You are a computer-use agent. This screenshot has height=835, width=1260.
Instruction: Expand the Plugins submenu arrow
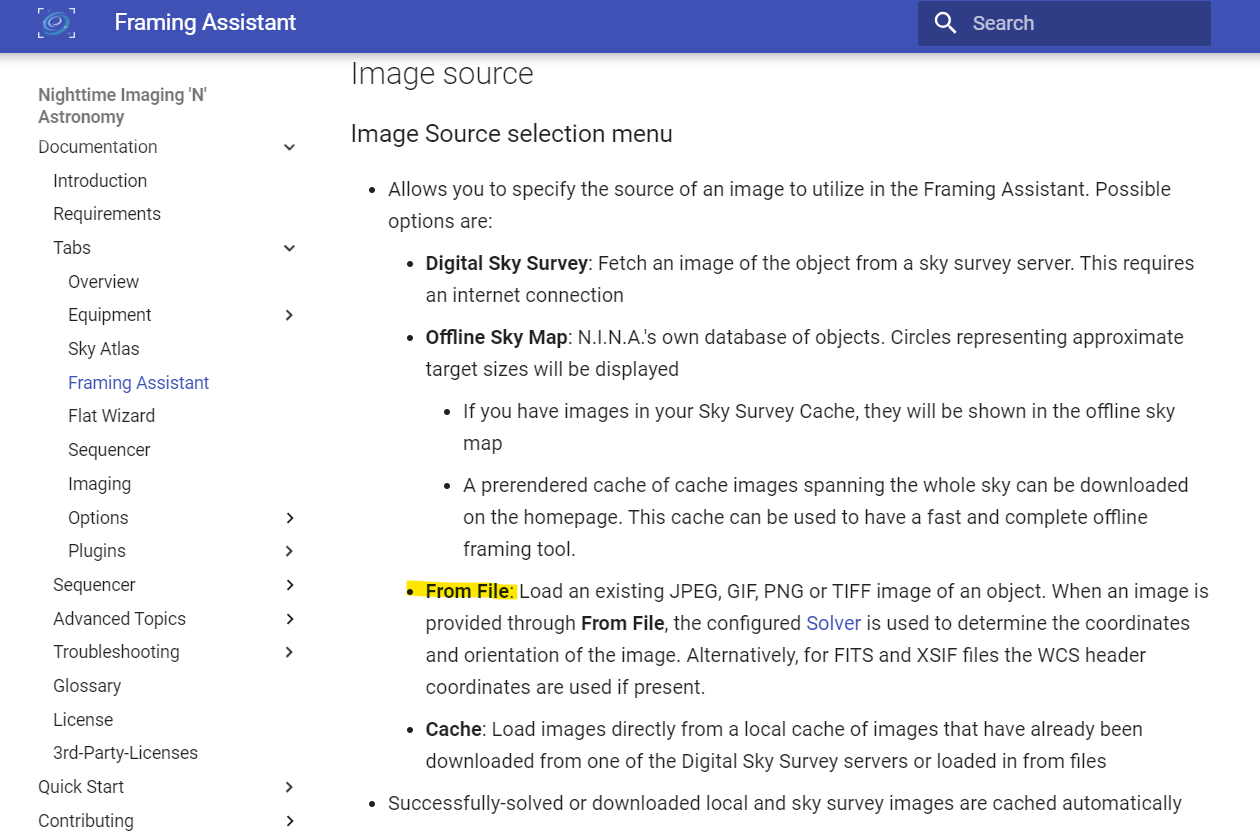click(x=289, y=551)
